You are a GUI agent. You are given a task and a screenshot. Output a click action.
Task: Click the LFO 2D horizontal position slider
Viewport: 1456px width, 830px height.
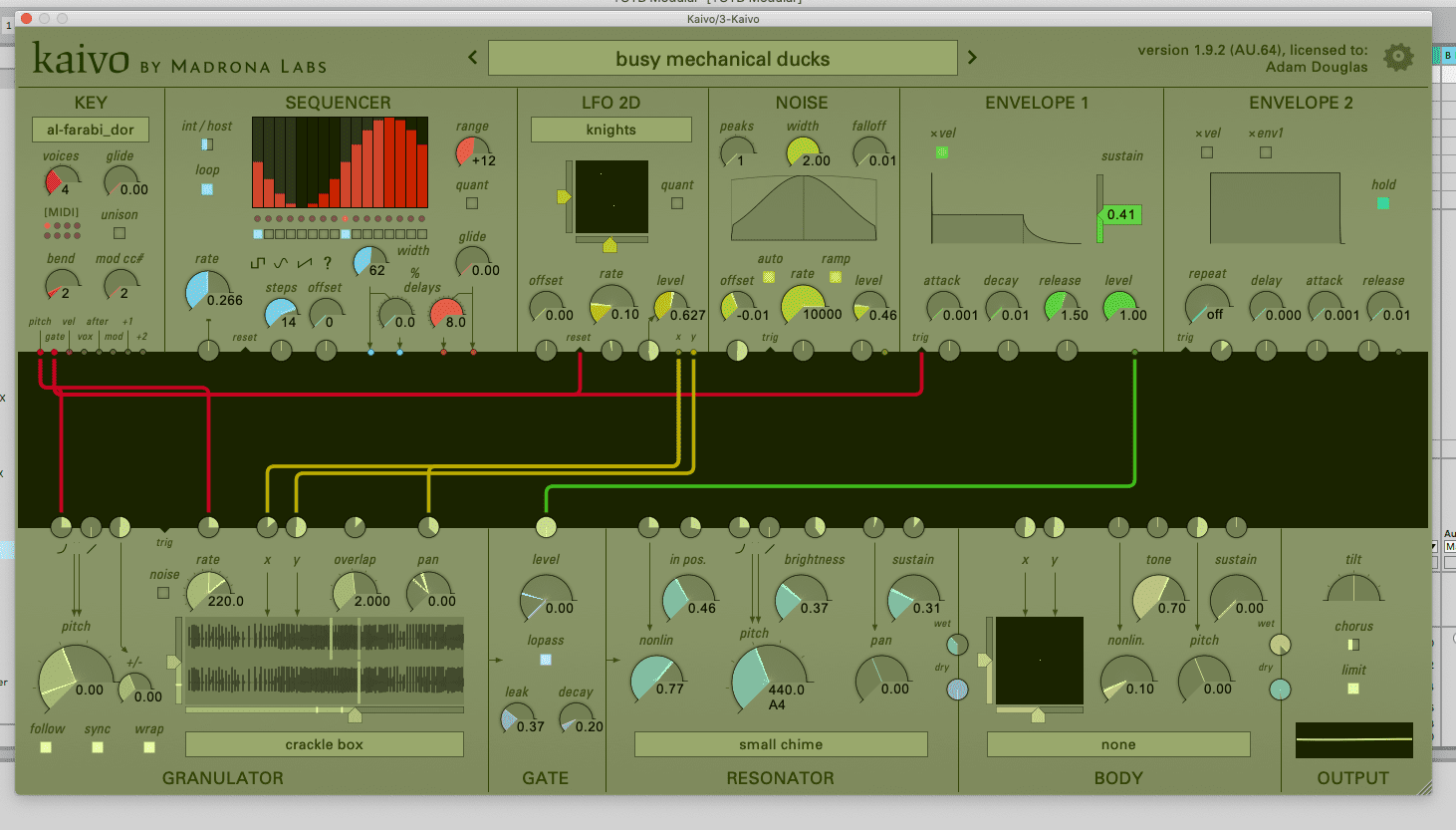611,244
